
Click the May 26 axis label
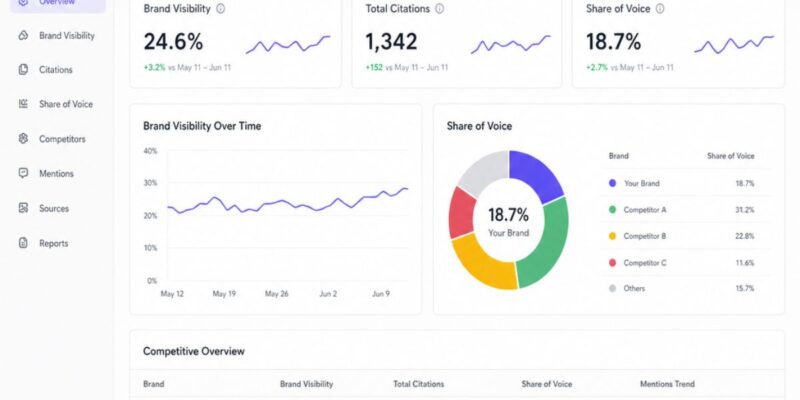[x=277, y=294]
